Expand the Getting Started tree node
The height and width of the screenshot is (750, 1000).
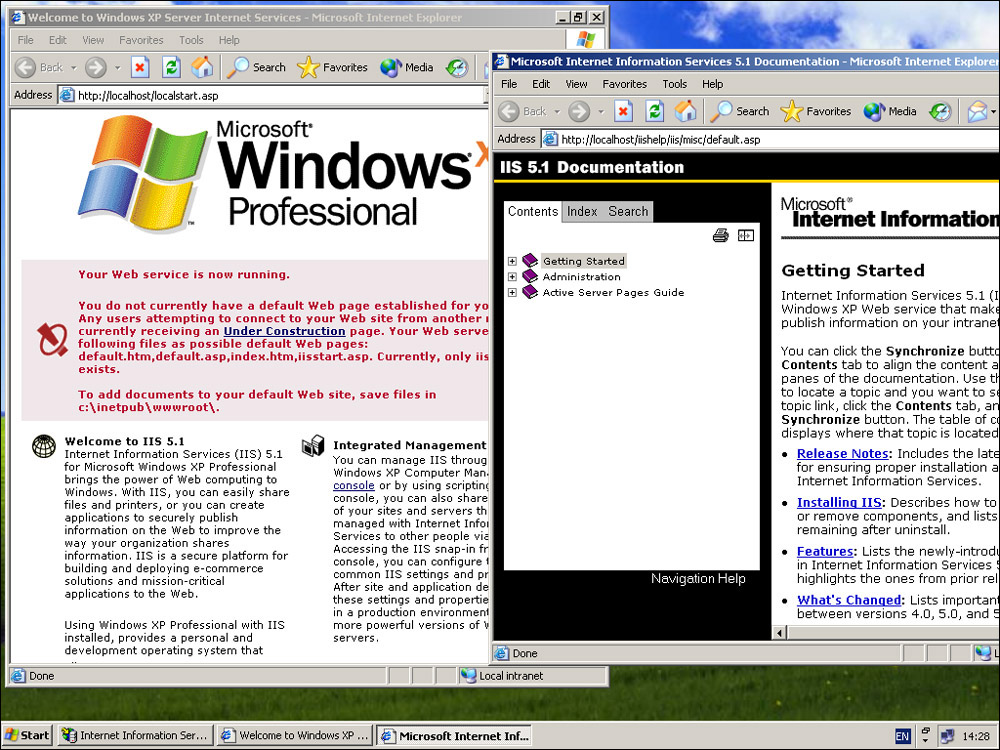[x=512, y=261]
